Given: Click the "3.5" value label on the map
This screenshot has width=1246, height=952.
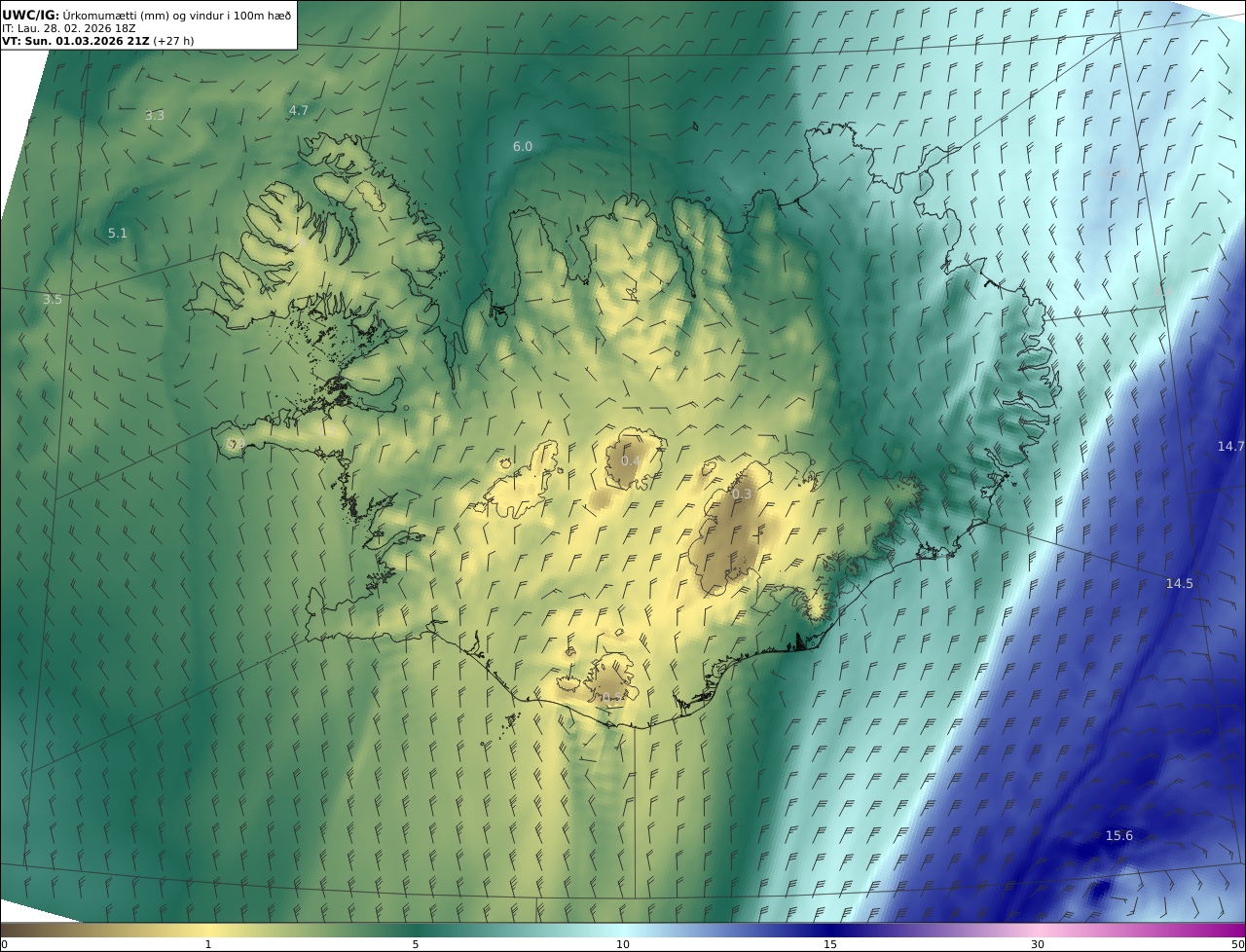Looking at the screenshot, I should coord(53,300).
